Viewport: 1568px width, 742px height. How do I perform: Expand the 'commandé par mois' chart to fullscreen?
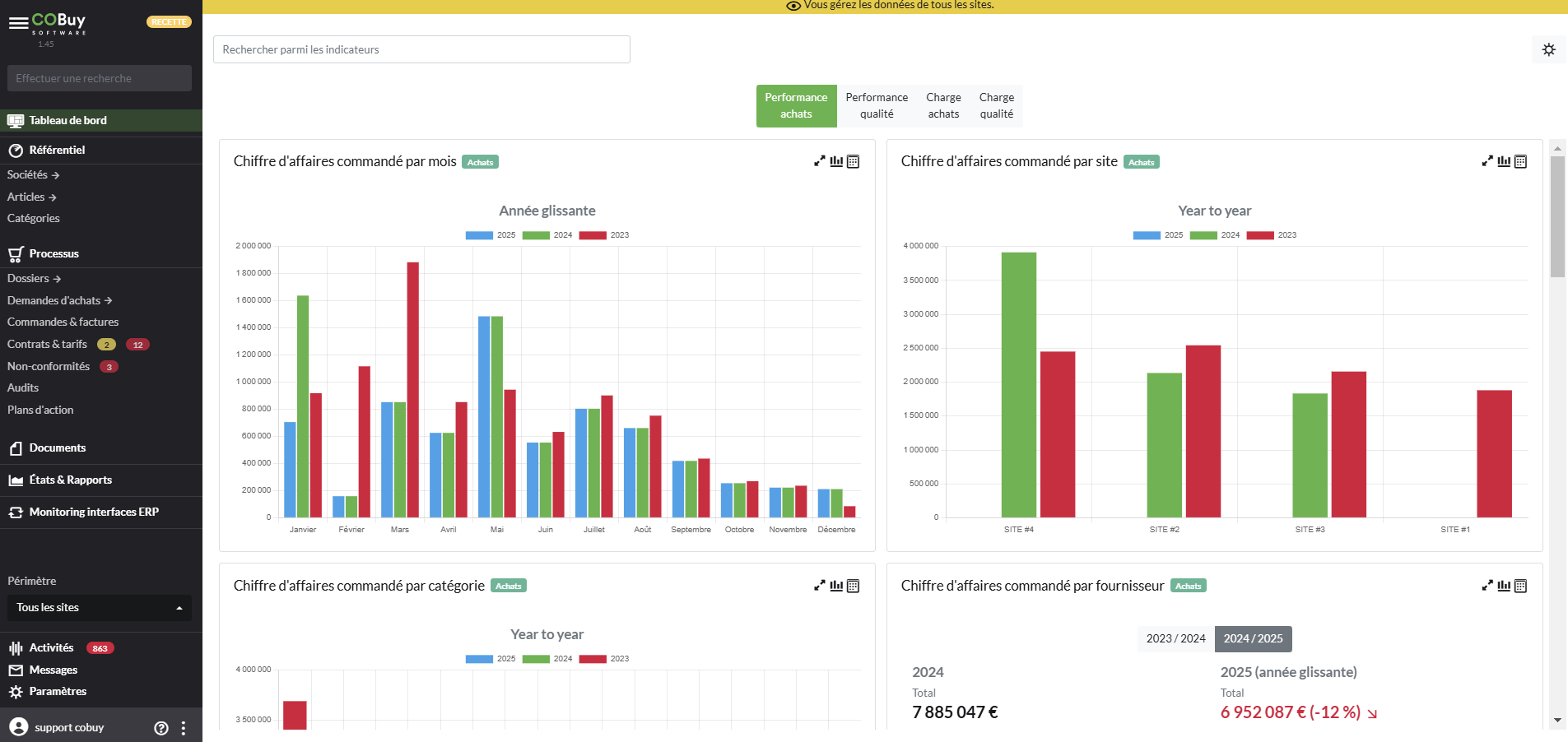coord(820,161)
